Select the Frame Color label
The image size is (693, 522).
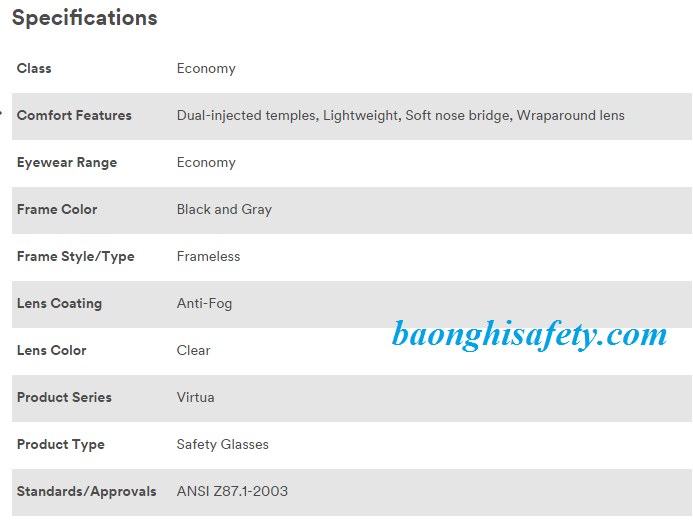coord(57,209)
